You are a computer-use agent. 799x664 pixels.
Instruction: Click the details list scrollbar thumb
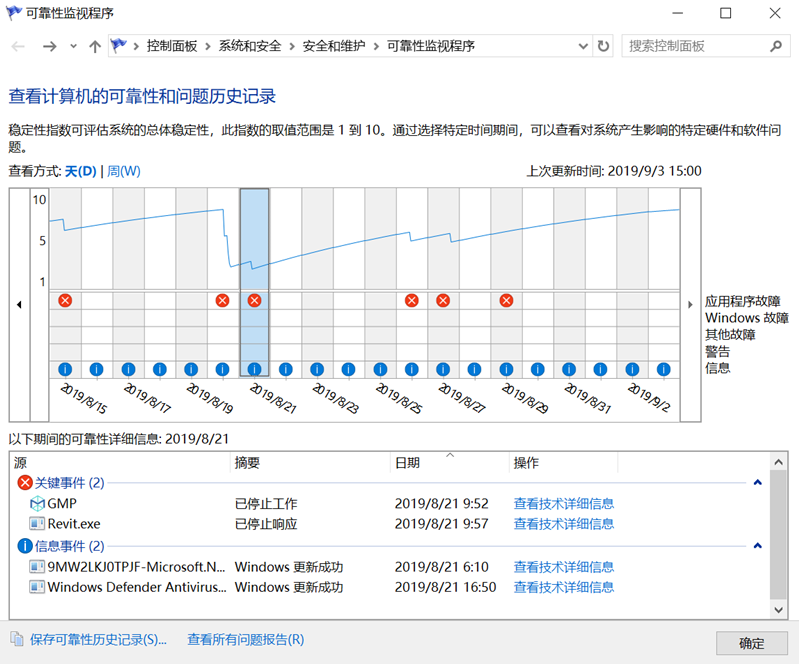coord(778,535)
